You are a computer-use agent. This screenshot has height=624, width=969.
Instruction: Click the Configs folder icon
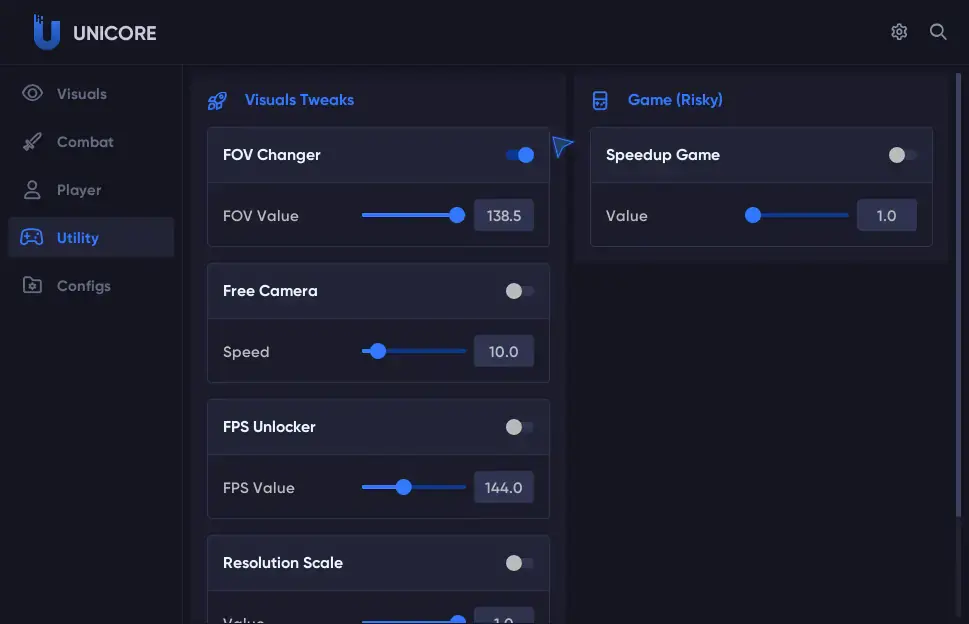click(x=32, y=285)
